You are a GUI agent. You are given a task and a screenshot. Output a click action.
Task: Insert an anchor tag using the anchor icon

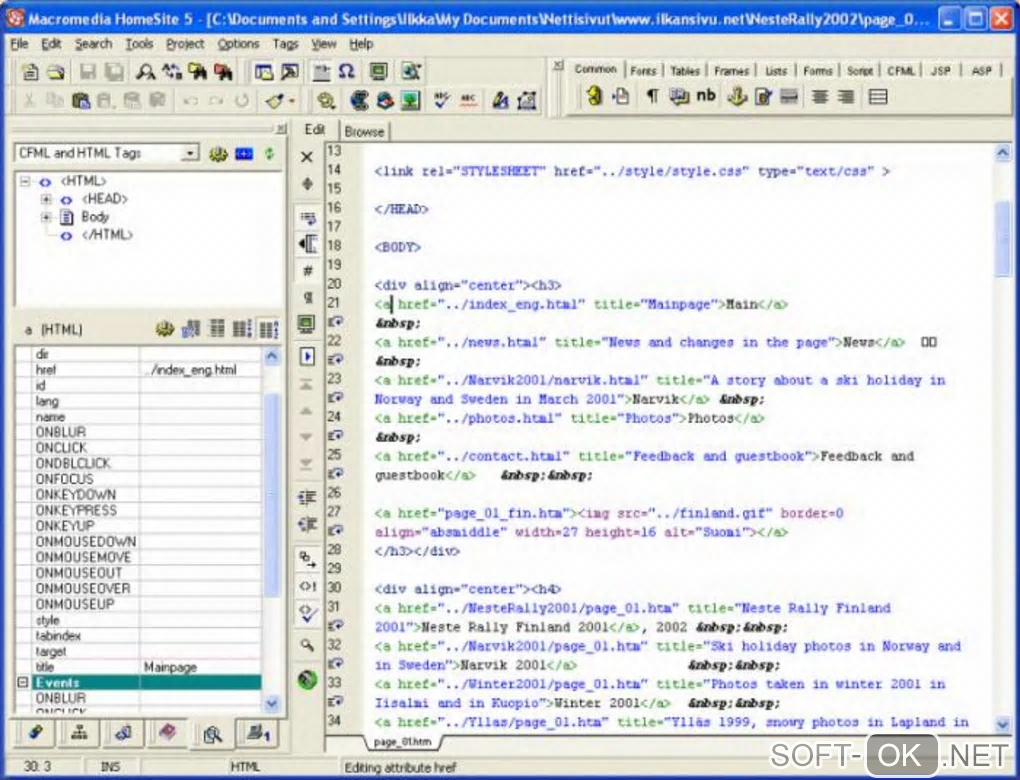click(736, 97)
